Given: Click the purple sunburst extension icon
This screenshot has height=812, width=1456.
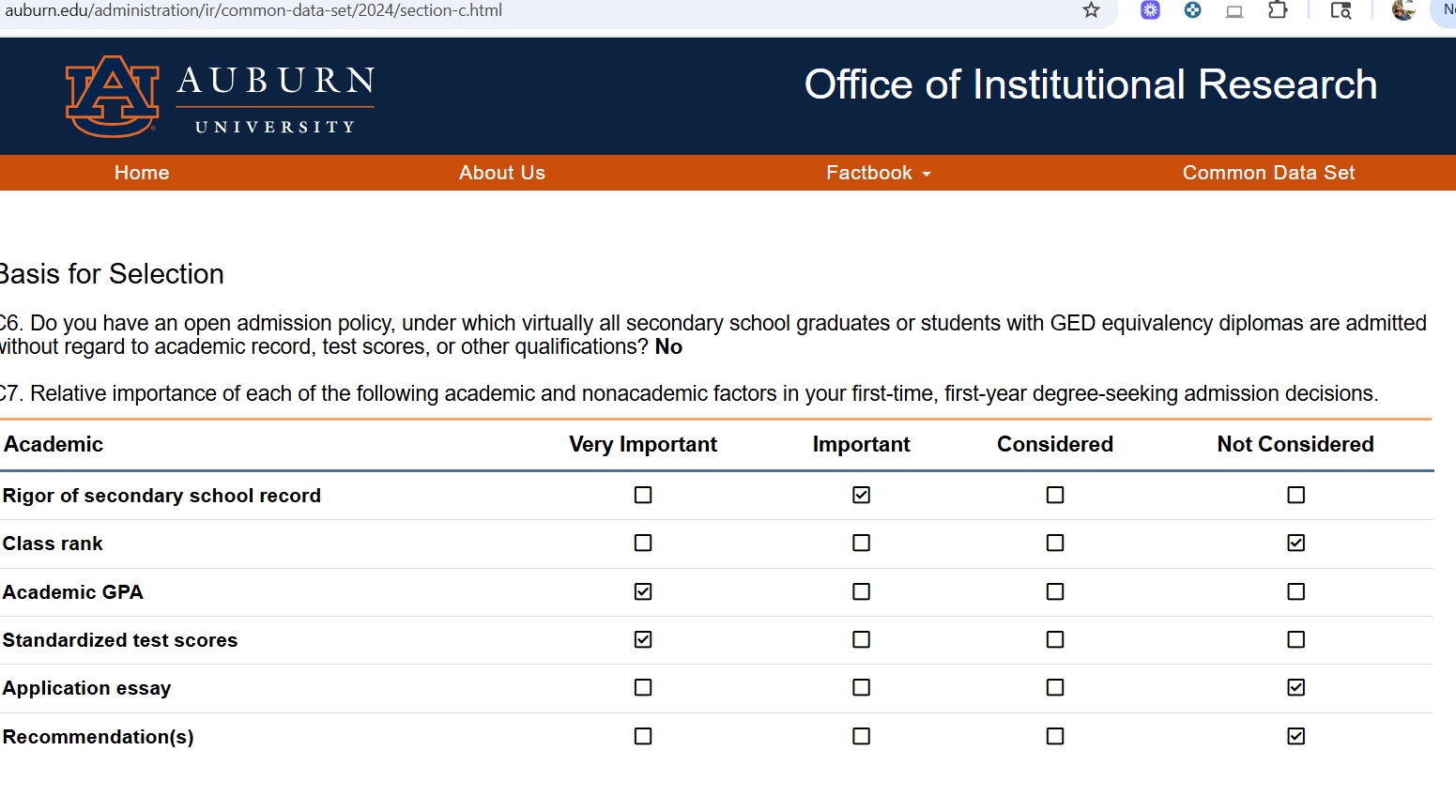Looking at the screenshot, I should [1150, 10].
